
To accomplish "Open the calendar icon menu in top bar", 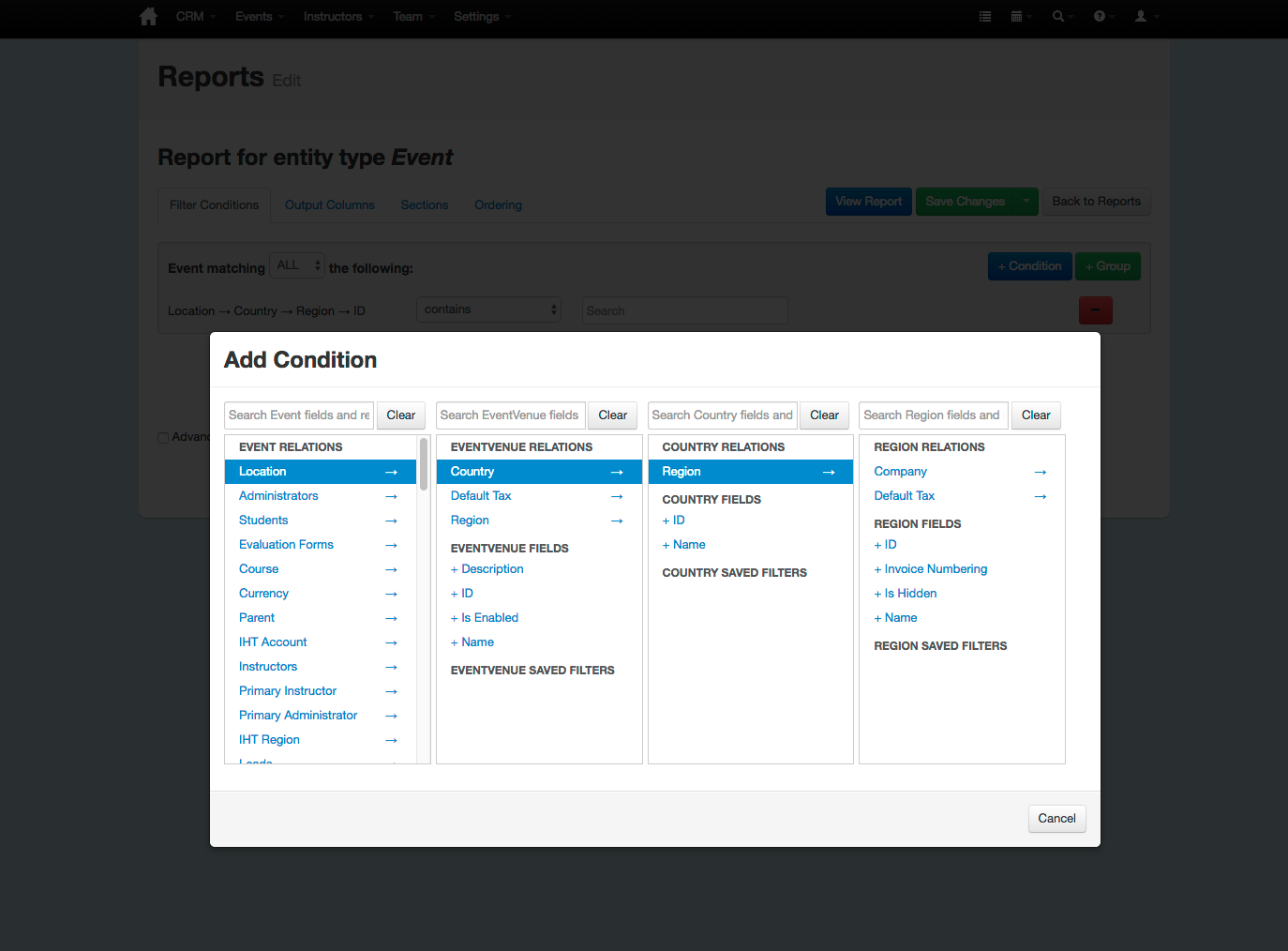I will click(1022, 17).
